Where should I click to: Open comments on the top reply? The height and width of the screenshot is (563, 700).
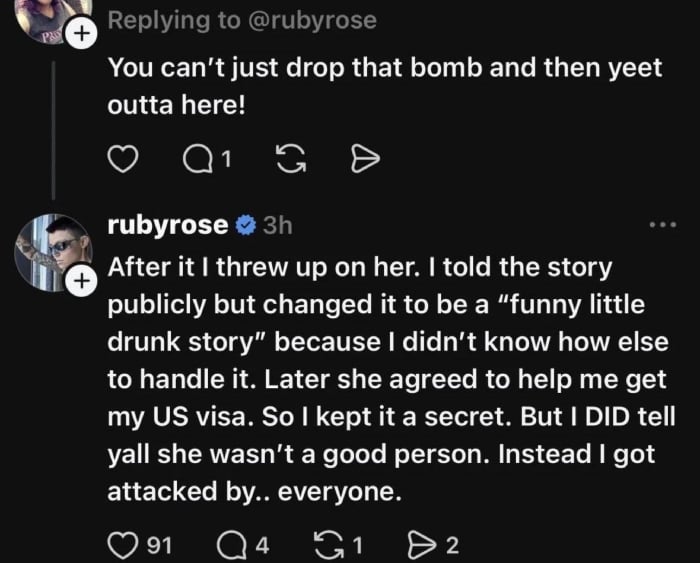pyautogui.click(x=200, y=158)
